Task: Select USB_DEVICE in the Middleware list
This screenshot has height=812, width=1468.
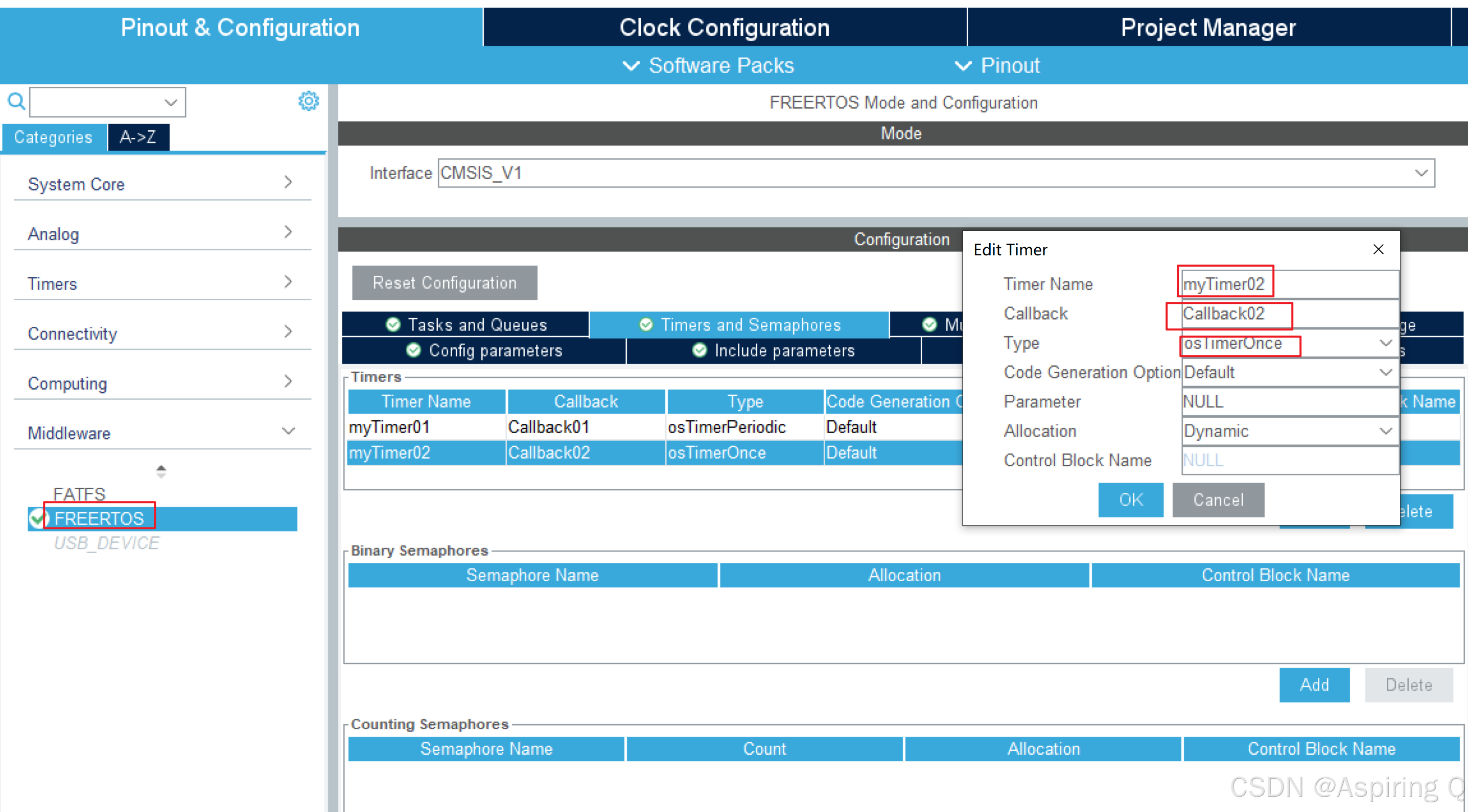Action: pos(107,543)
